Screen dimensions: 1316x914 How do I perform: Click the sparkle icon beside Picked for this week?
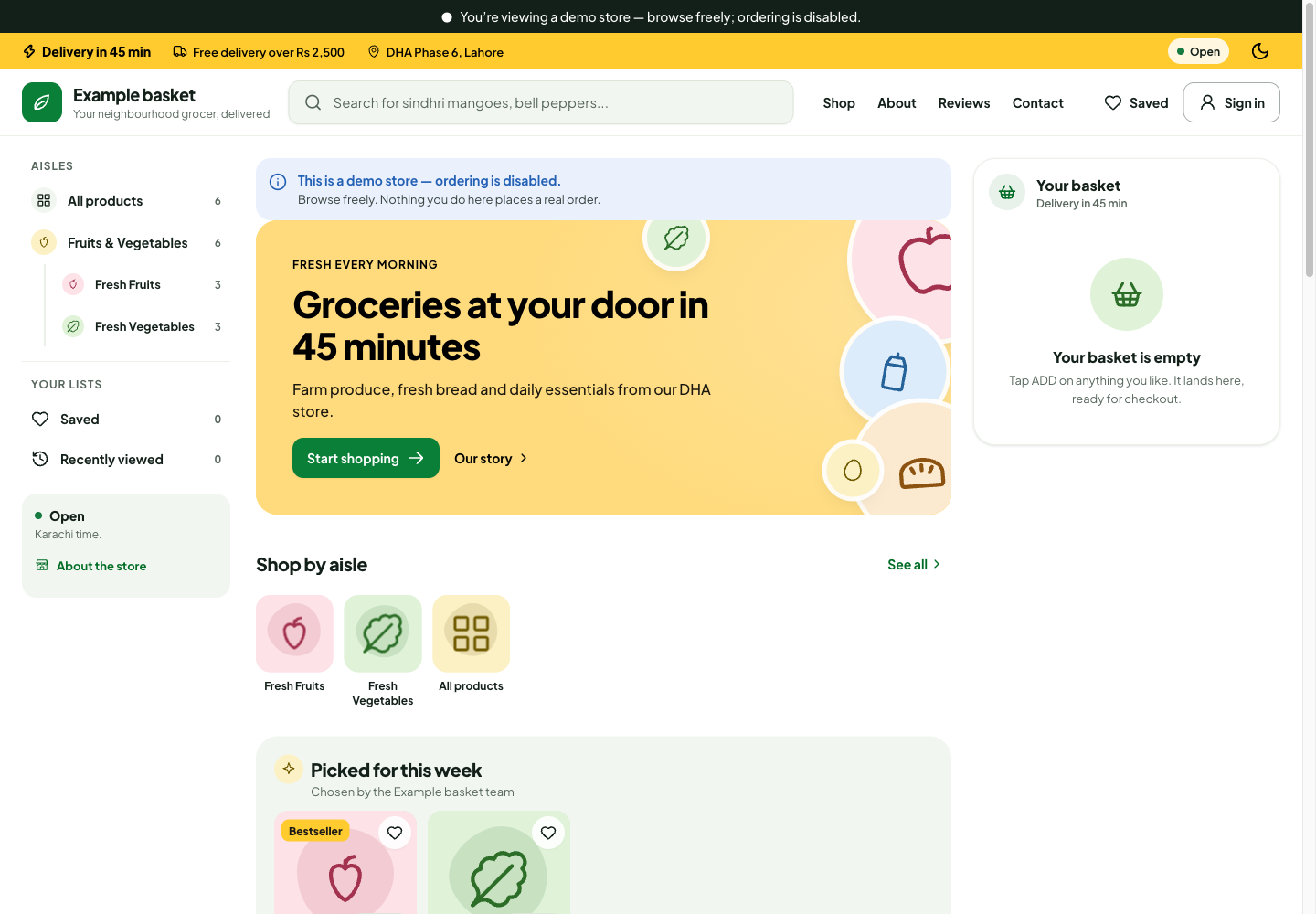point(289,769)
